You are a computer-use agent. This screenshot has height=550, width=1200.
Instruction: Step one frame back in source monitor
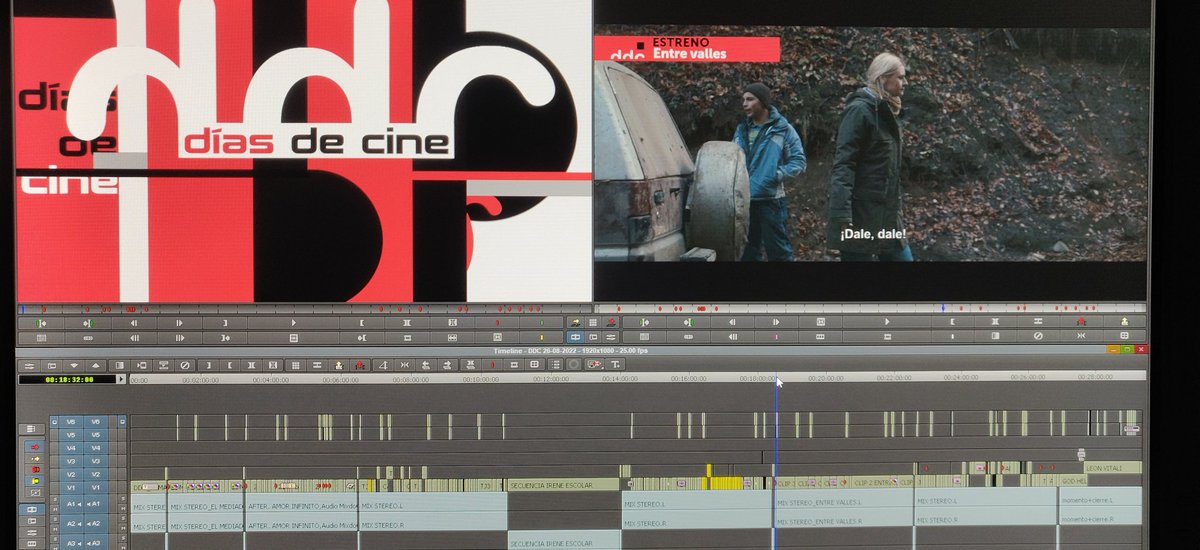pyautogui.click(x=133, y=323)
